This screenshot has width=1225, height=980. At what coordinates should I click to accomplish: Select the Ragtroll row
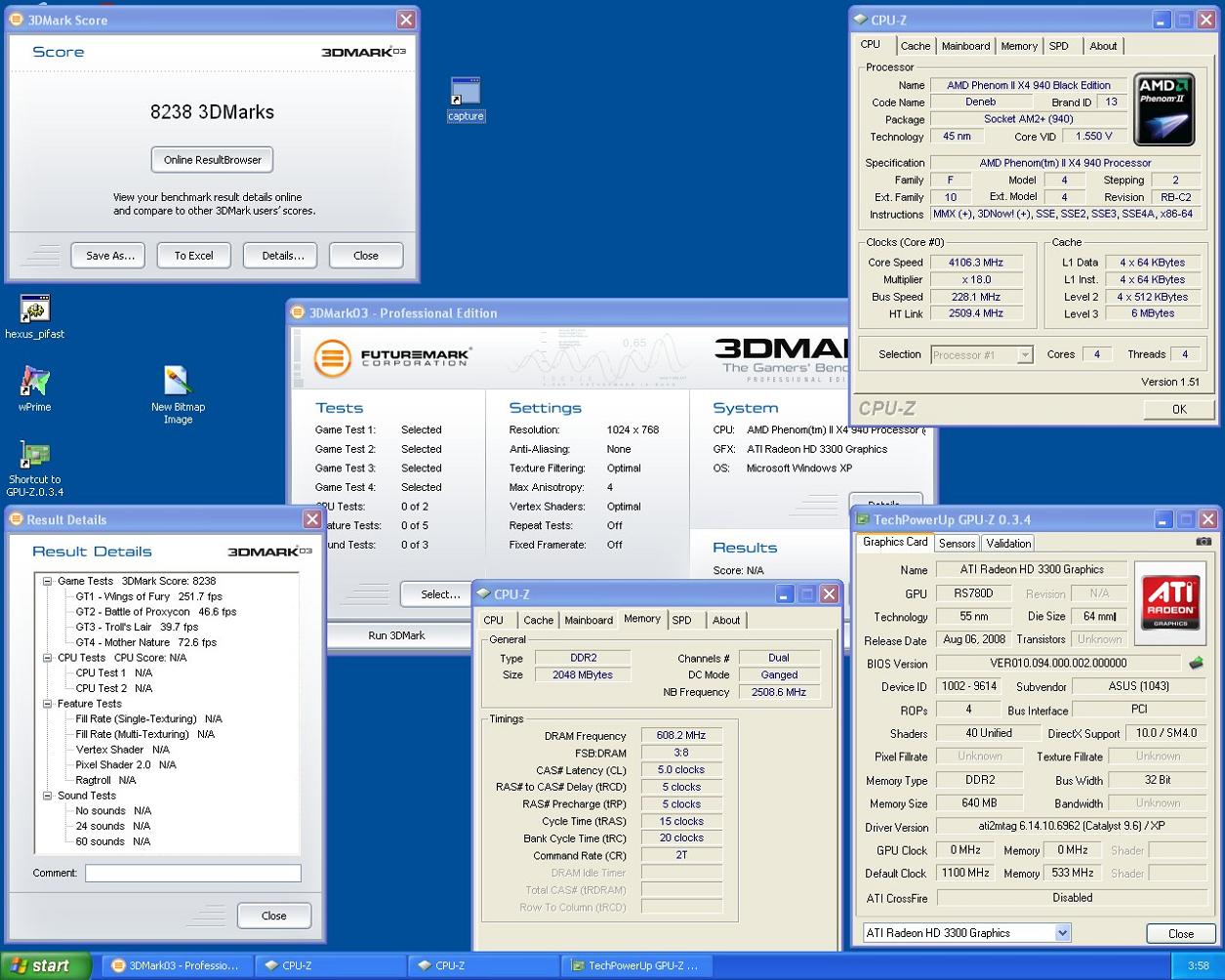(105, 781)
